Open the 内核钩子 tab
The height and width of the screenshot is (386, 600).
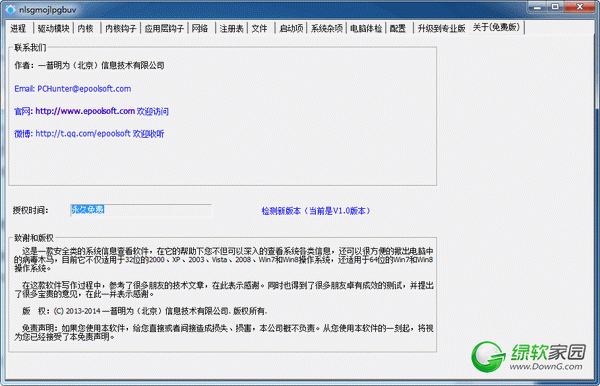[121, 28]
